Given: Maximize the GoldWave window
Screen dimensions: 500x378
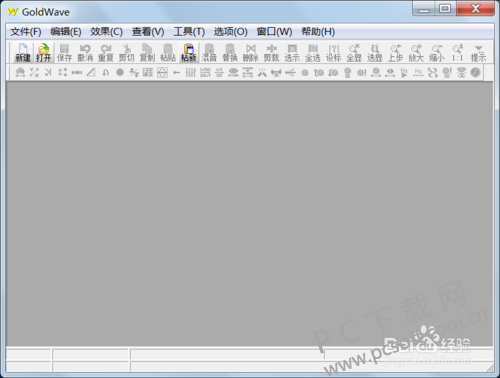Looking at the screenshot, I should [x=445, y=9].
